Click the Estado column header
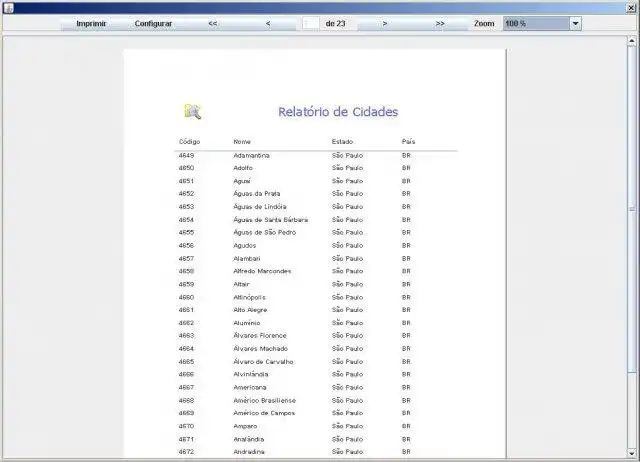The image size is (640, 462). (x=342, y=142)
